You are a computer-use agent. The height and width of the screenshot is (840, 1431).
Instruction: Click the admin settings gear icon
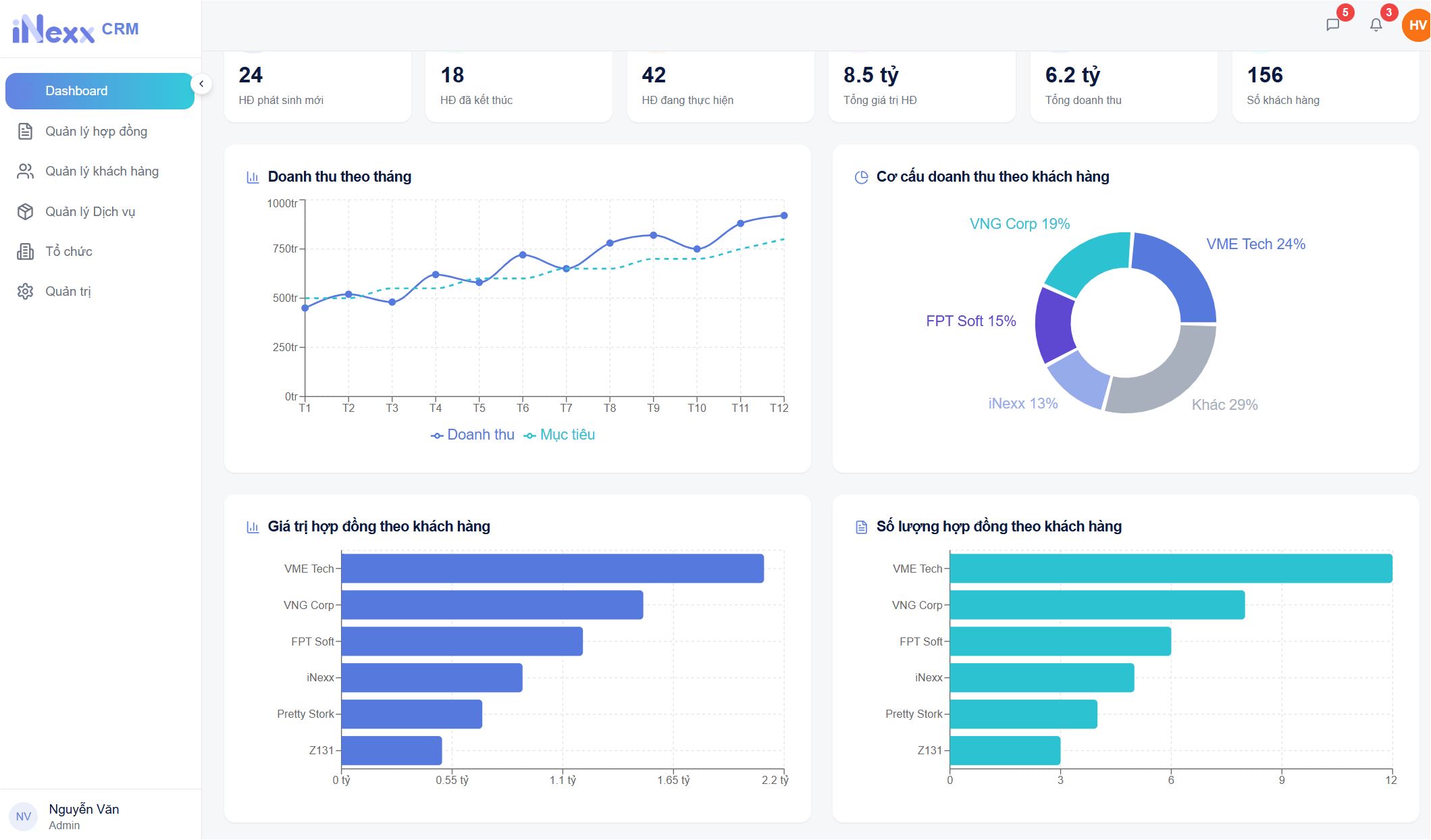(25, 292)
